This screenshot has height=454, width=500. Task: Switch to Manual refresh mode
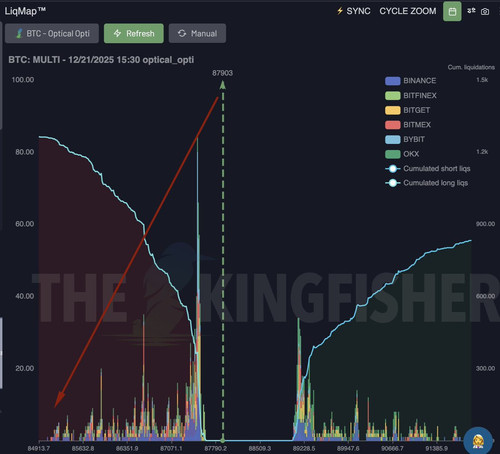[197, 33]
